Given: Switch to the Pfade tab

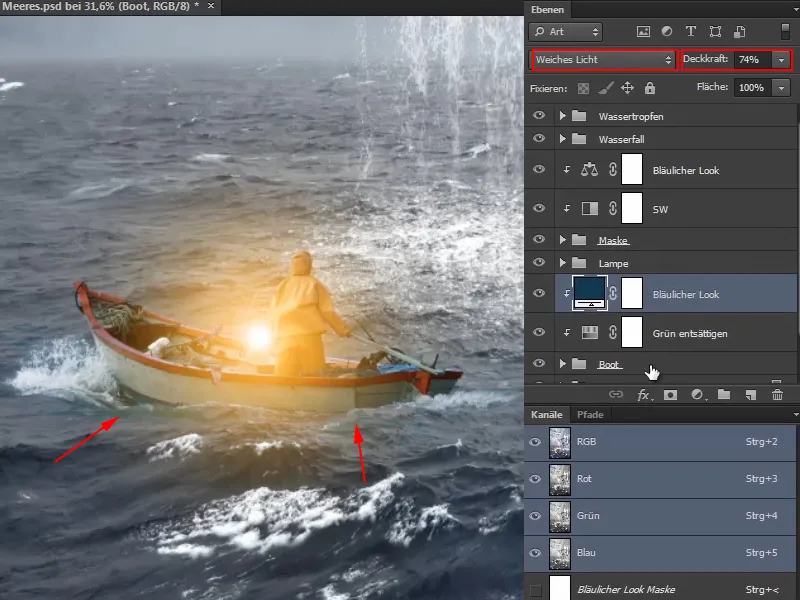Looking at the screenshot, I should [x=590, y=415].
